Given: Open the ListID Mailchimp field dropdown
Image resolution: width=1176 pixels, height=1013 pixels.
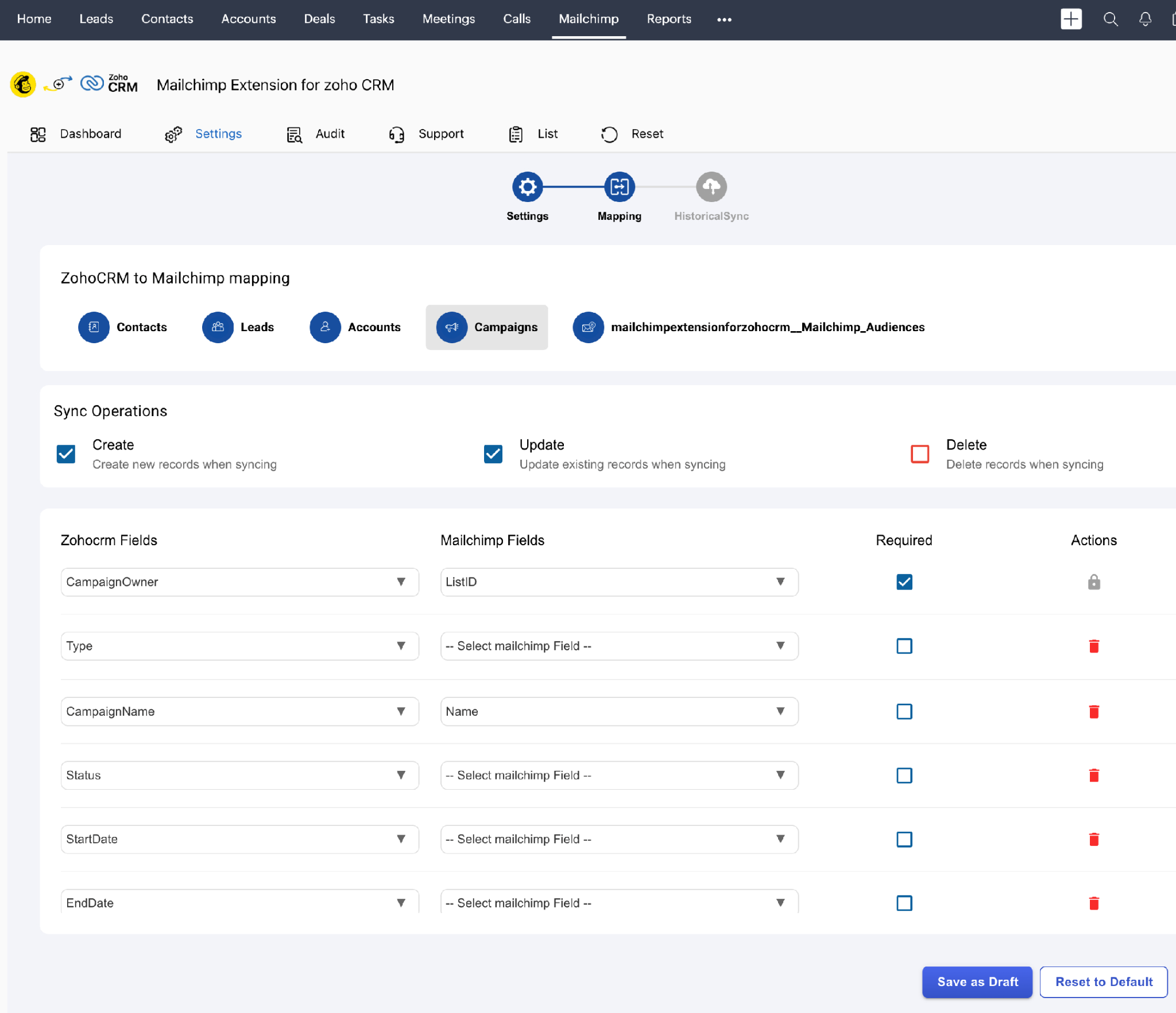Looking at the screenshot, I should click(x=620, y=582).
